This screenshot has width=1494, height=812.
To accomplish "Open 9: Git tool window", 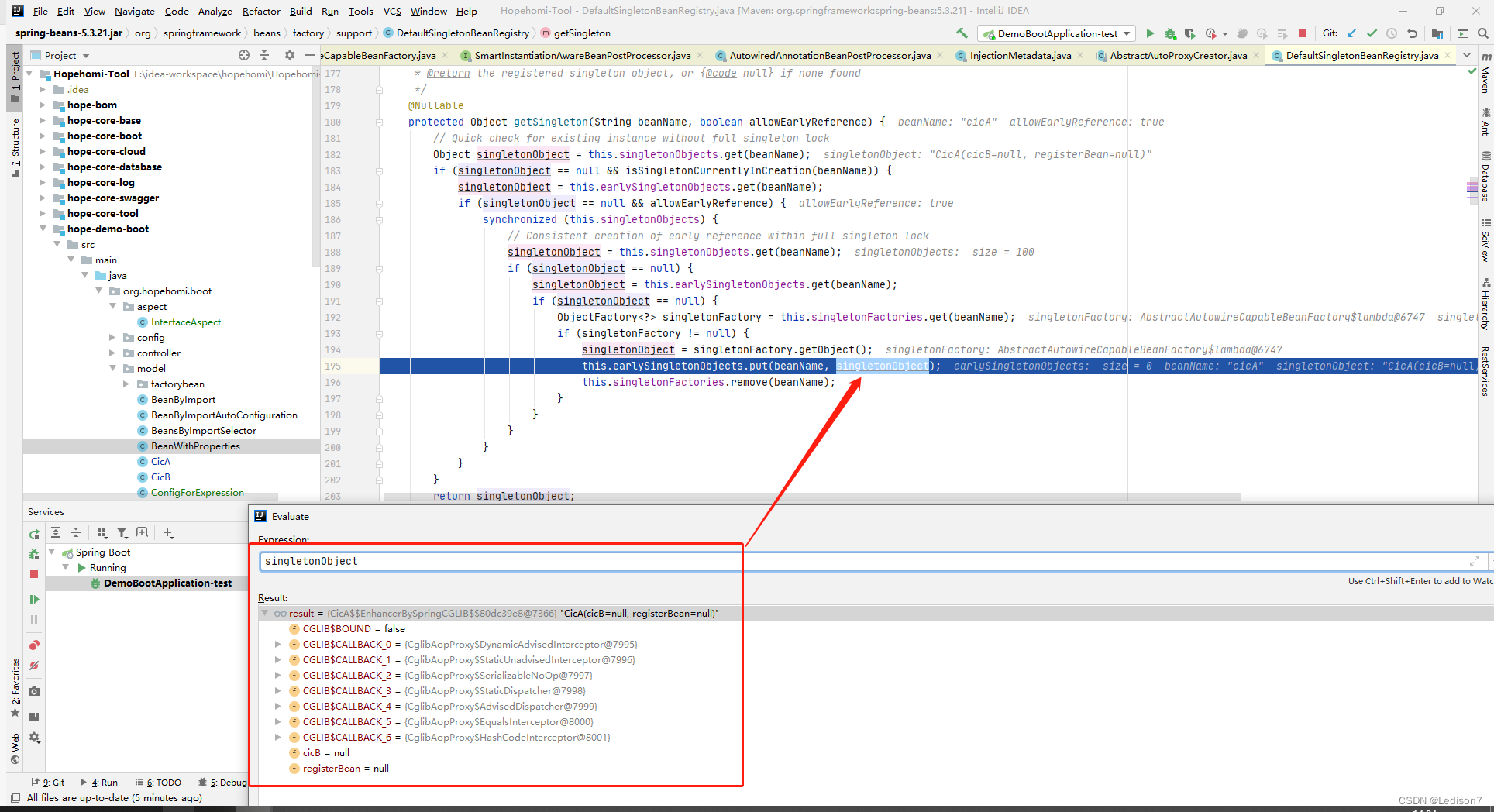I will [48, 783].
